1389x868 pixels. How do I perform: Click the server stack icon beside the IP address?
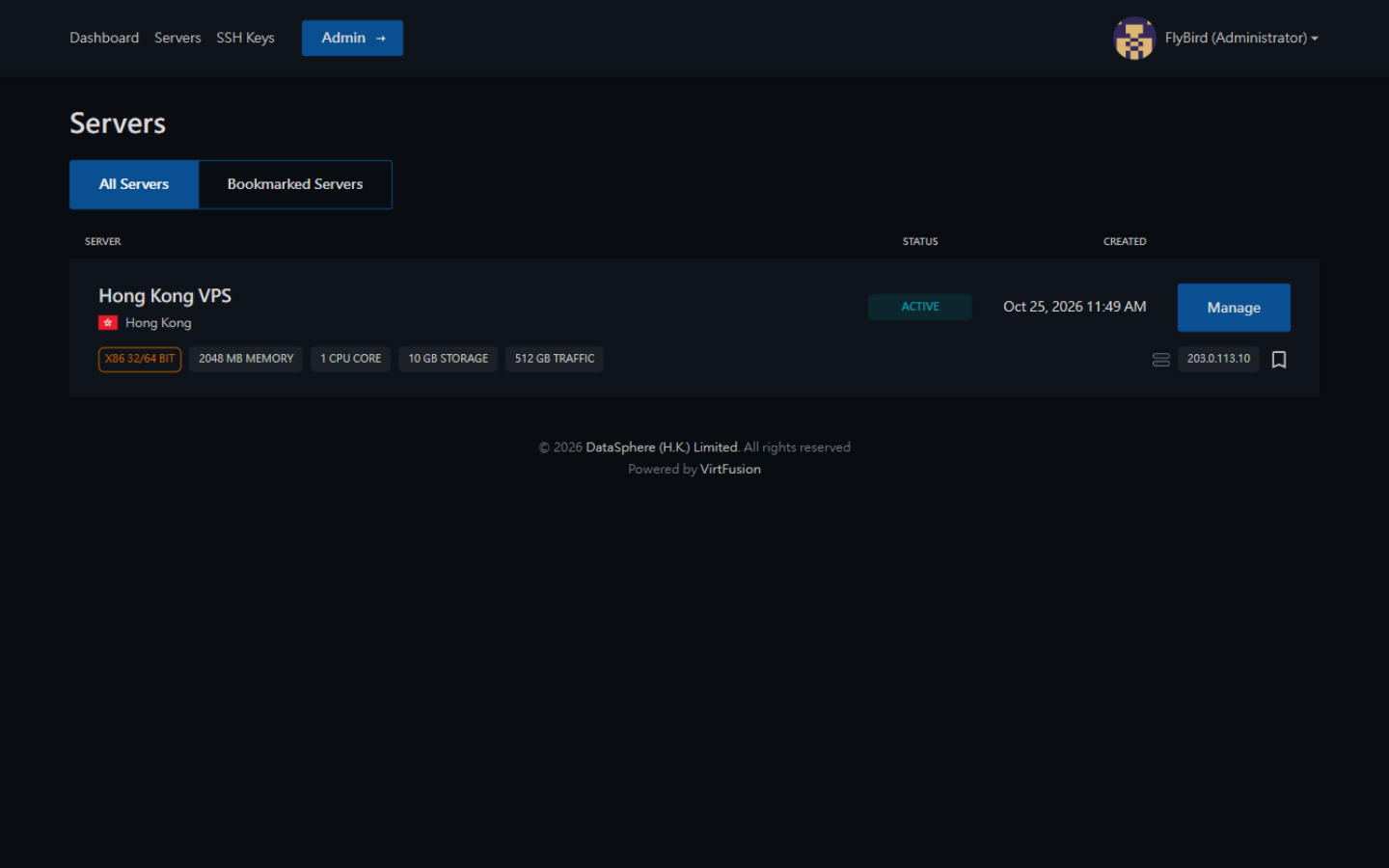[1161, 360]
